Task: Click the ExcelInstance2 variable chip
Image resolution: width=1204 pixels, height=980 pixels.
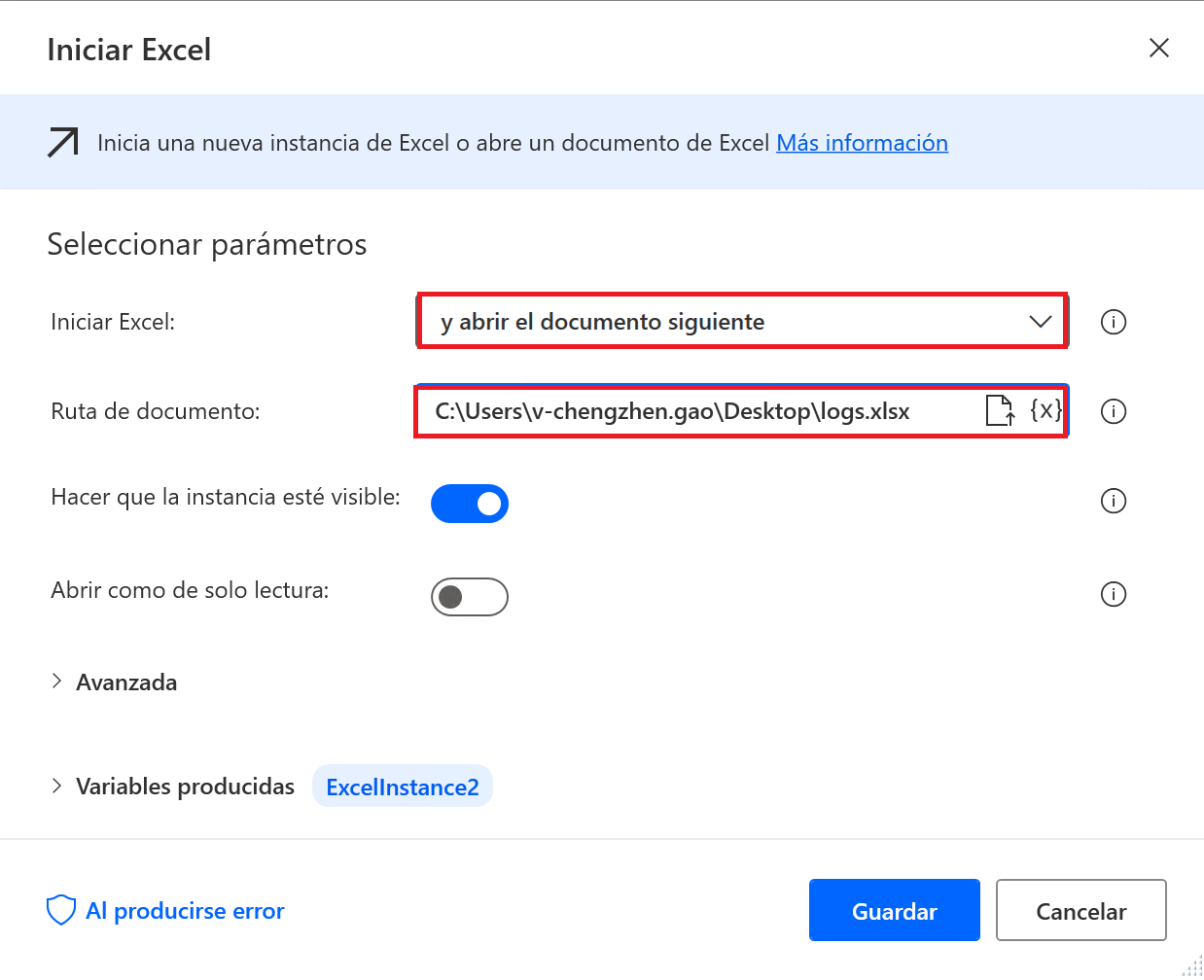Action: 402,786
